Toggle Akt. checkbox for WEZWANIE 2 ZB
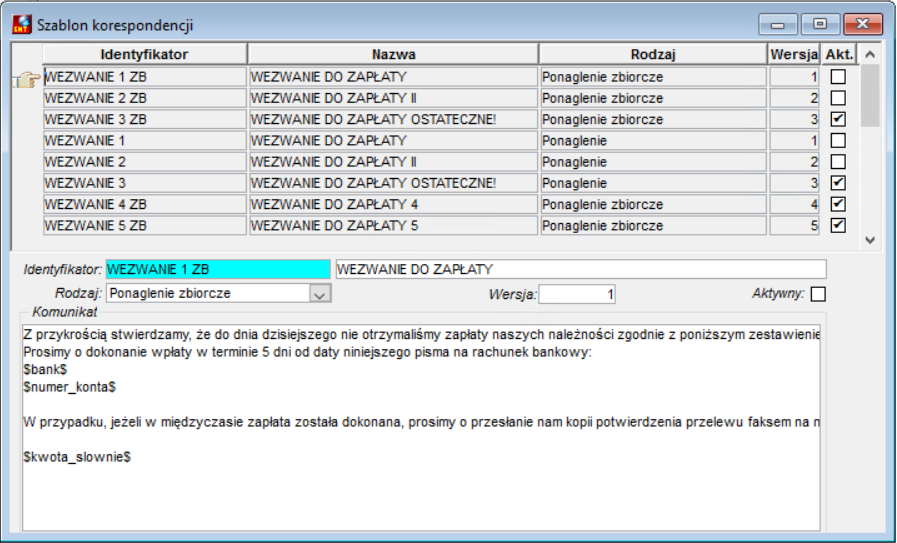The width and height of the screenshot is (897, 543). 838,98
